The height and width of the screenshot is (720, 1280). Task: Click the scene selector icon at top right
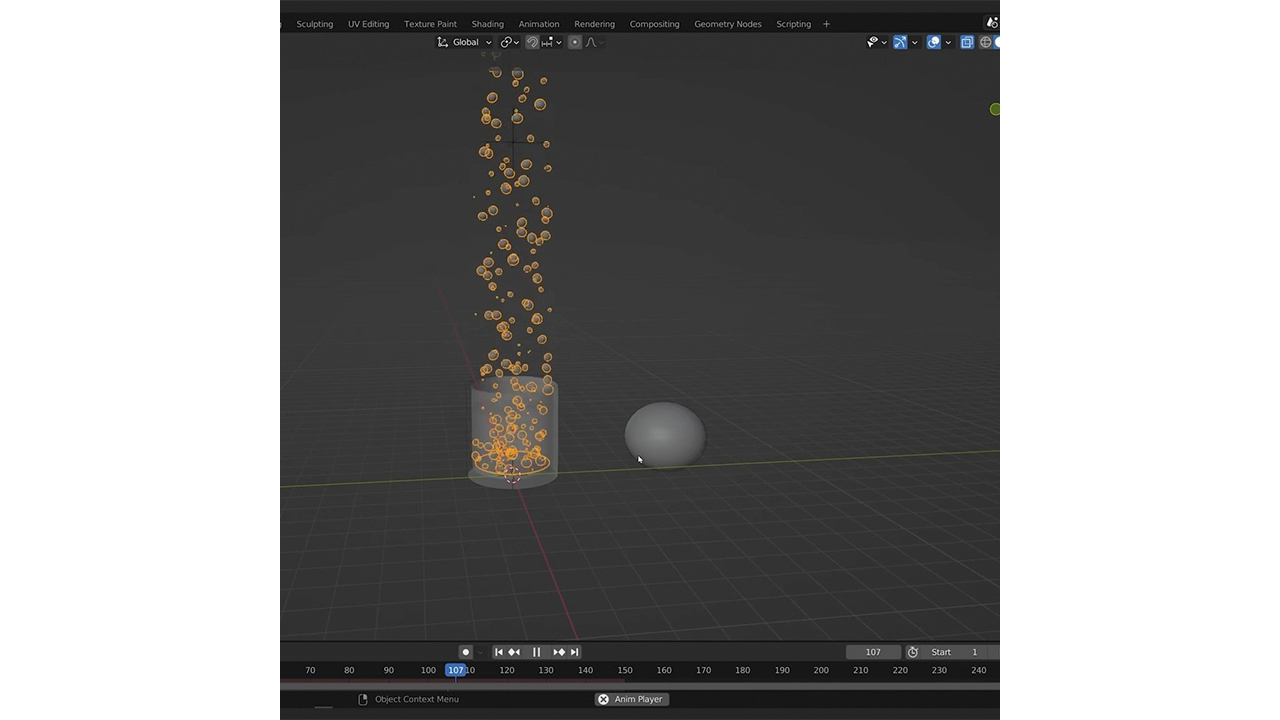coord(992,22)
